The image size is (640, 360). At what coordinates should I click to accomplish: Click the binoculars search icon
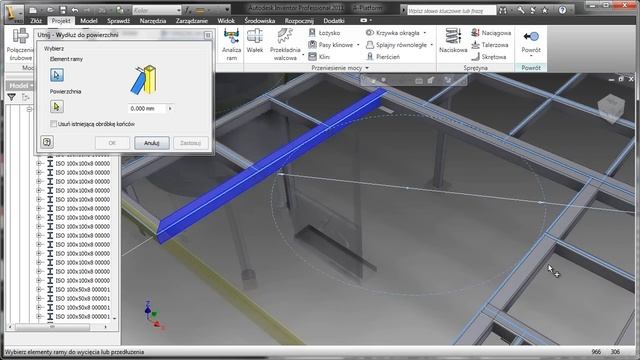[x=503, y=10]
